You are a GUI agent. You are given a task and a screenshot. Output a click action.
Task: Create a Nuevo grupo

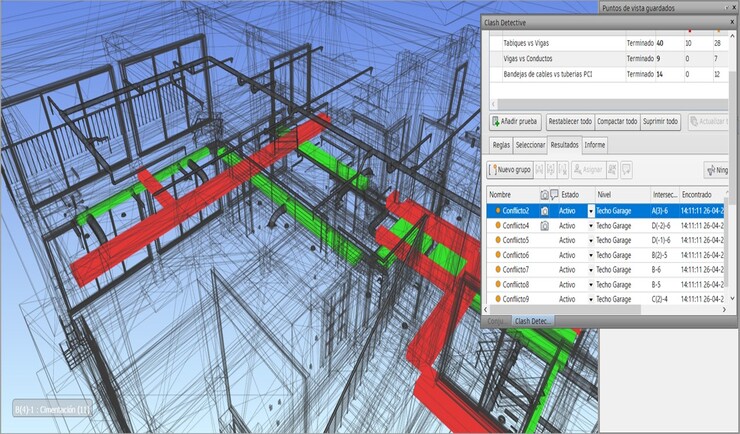pyautogui.click(x=510, y=170)
